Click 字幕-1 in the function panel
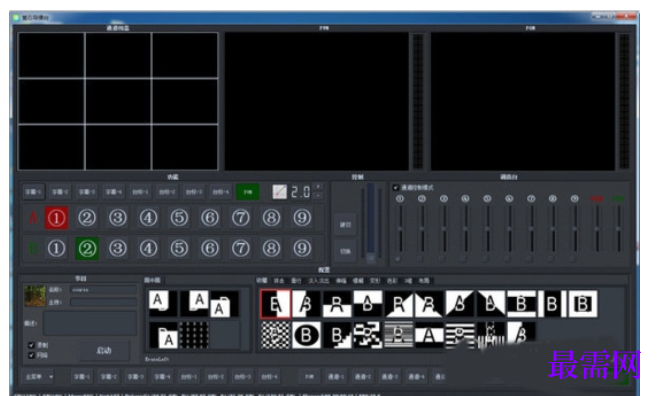This screenshot has width=660, height=396. [33, 192]
